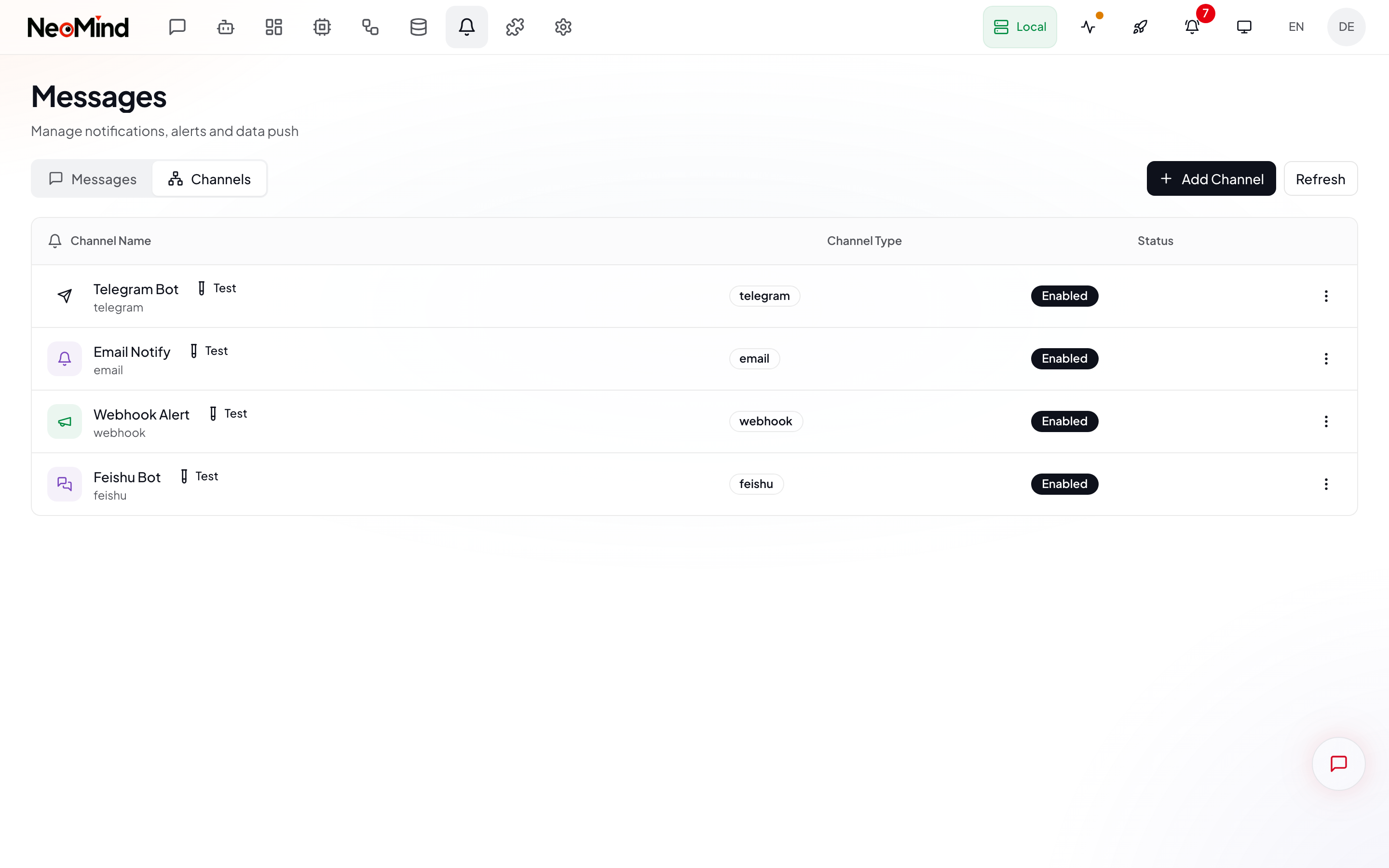
Task: Open the NeoMind logo home link
Action: tap(78, 27)
